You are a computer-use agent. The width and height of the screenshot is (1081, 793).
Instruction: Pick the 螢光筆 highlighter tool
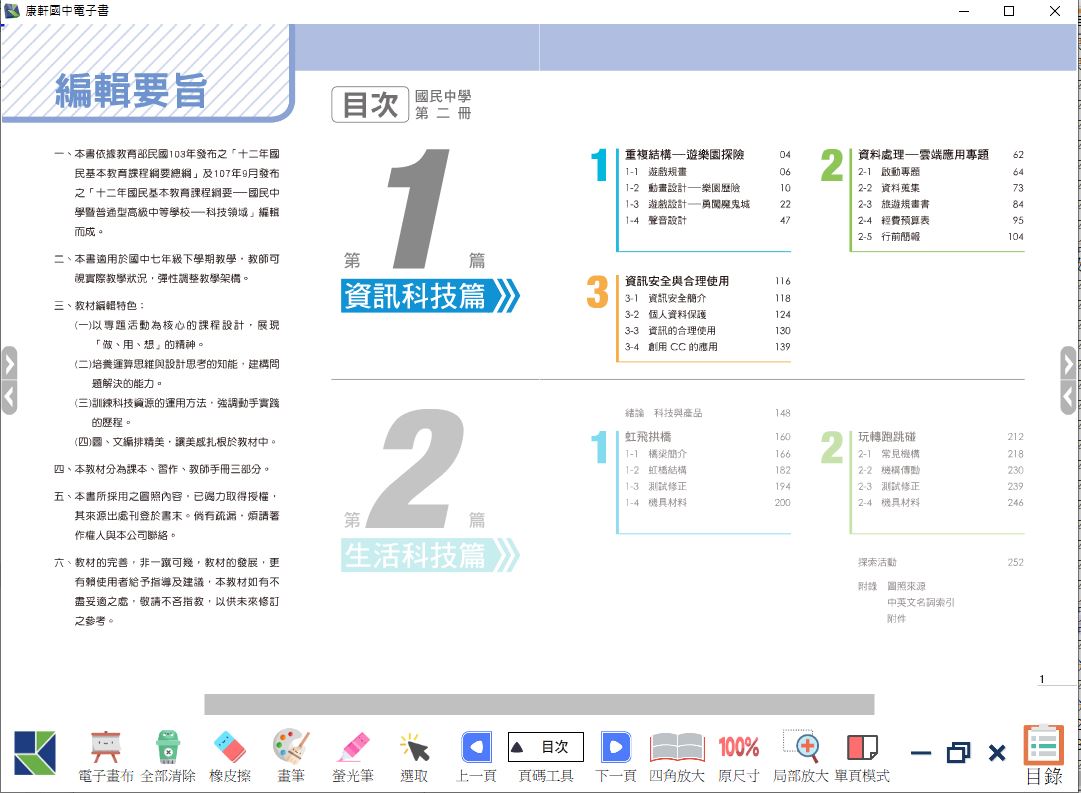(353, 748)
